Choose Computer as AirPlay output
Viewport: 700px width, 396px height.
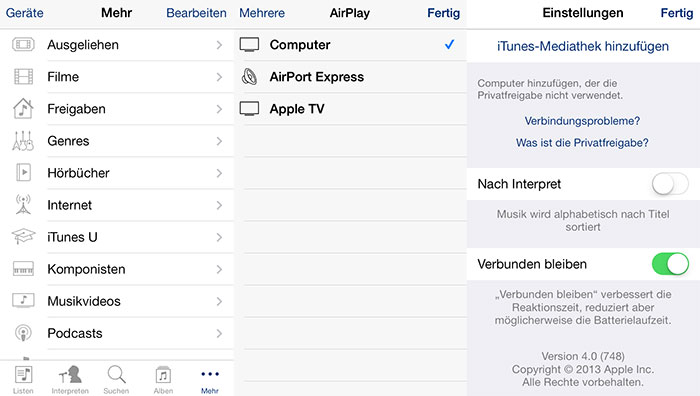350,45
